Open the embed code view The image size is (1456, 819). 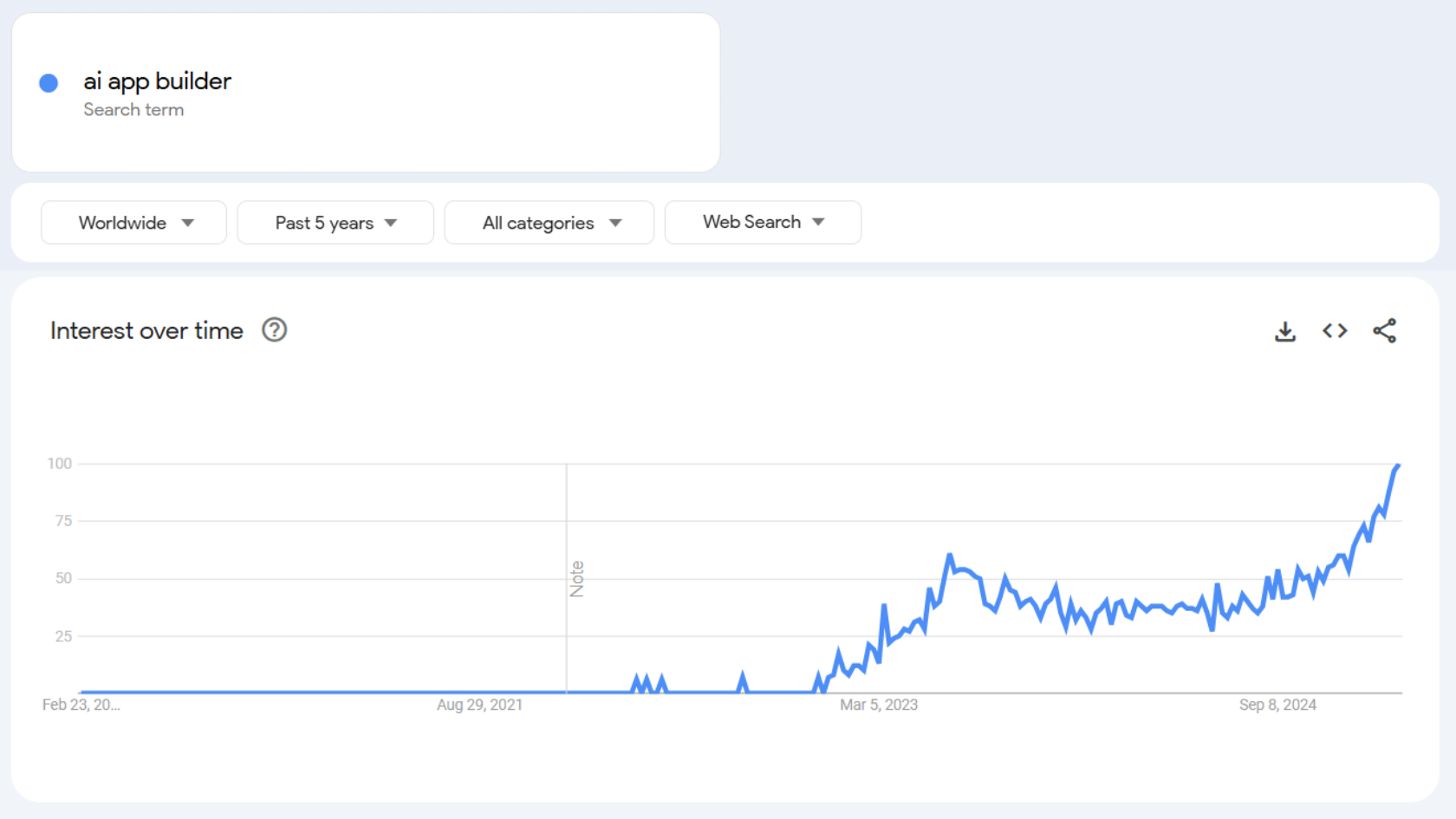1335,330
